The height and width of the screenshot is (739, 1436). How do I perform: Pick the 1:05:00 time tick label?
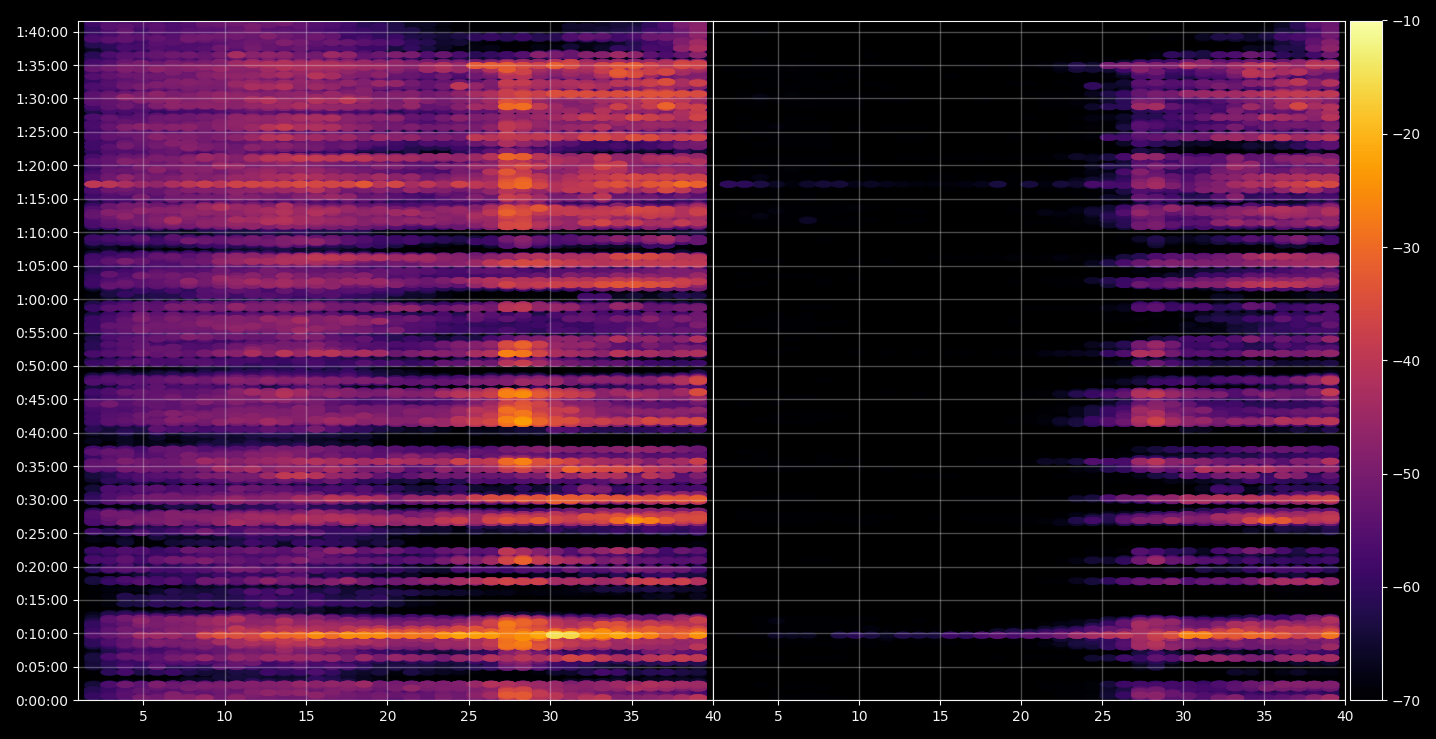point(42,265)
